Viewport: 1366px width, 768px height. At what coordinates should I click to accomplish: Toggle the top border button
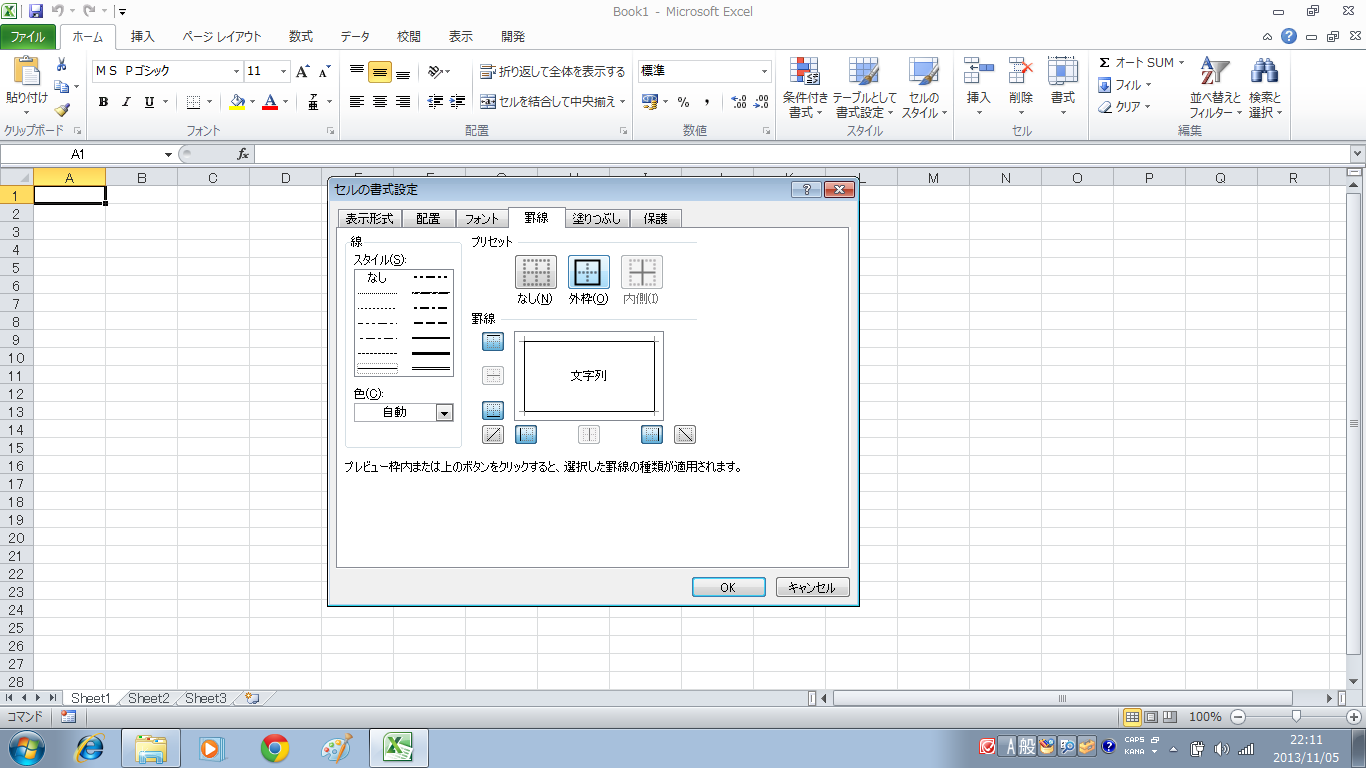(x=493, y=342)
